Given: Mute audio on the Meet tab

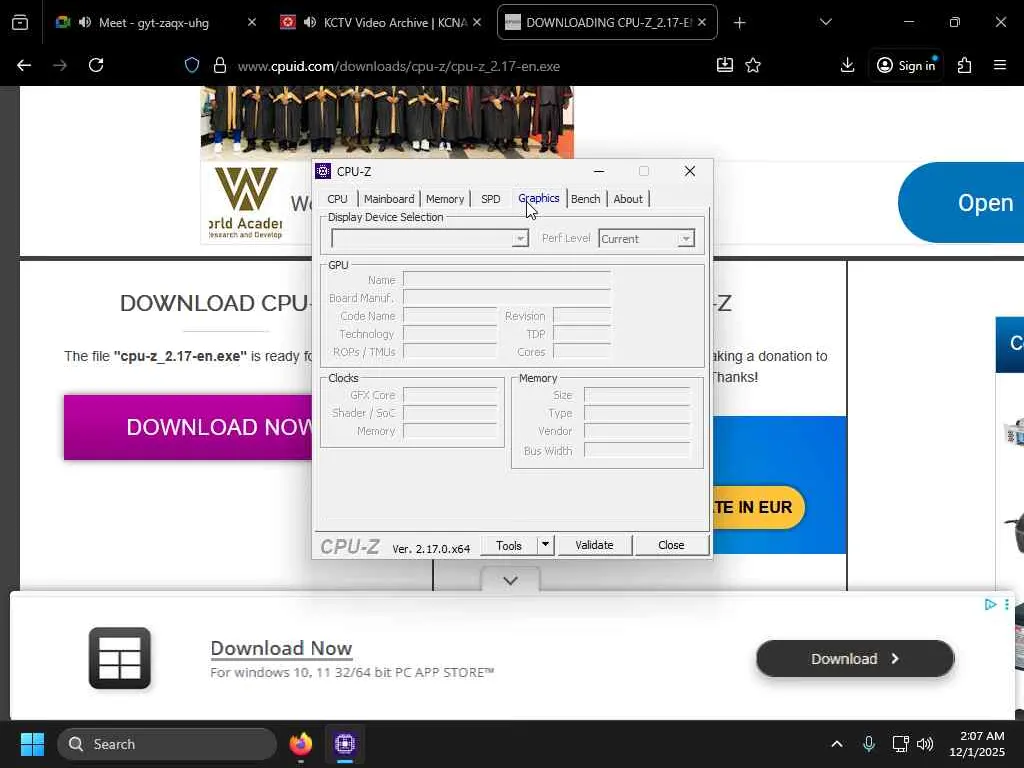Looking at the screenshot, I should (85, 22).
